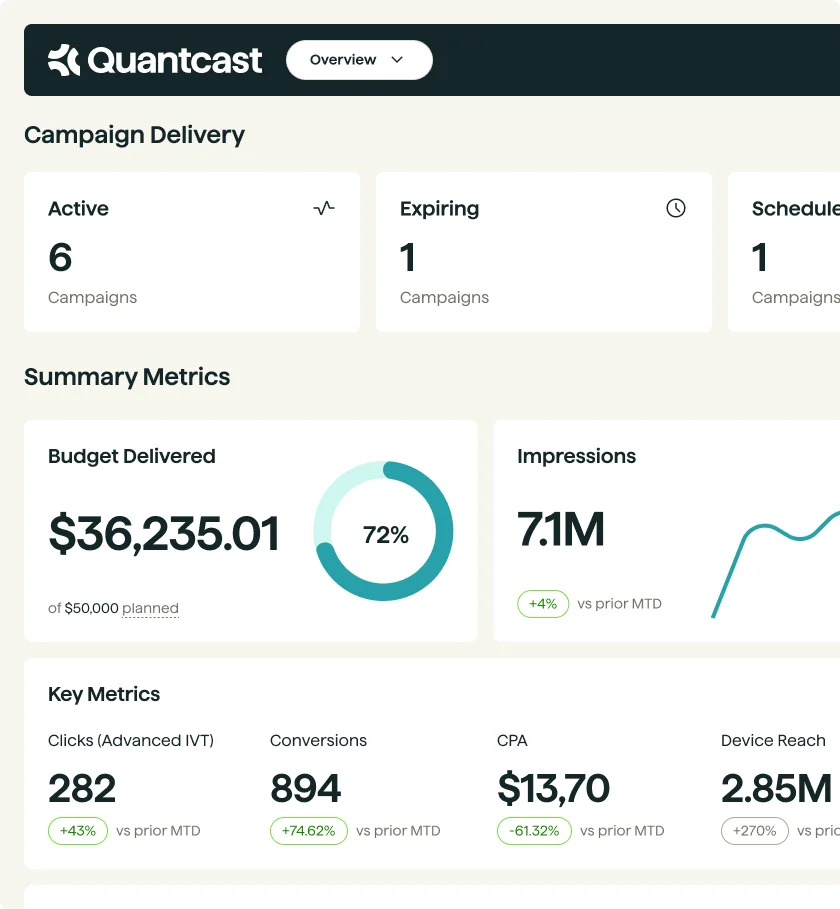Click the +270% device reach badge
Image resolution: width=840 pixels, height=909 pixels.
pos(755,831)
